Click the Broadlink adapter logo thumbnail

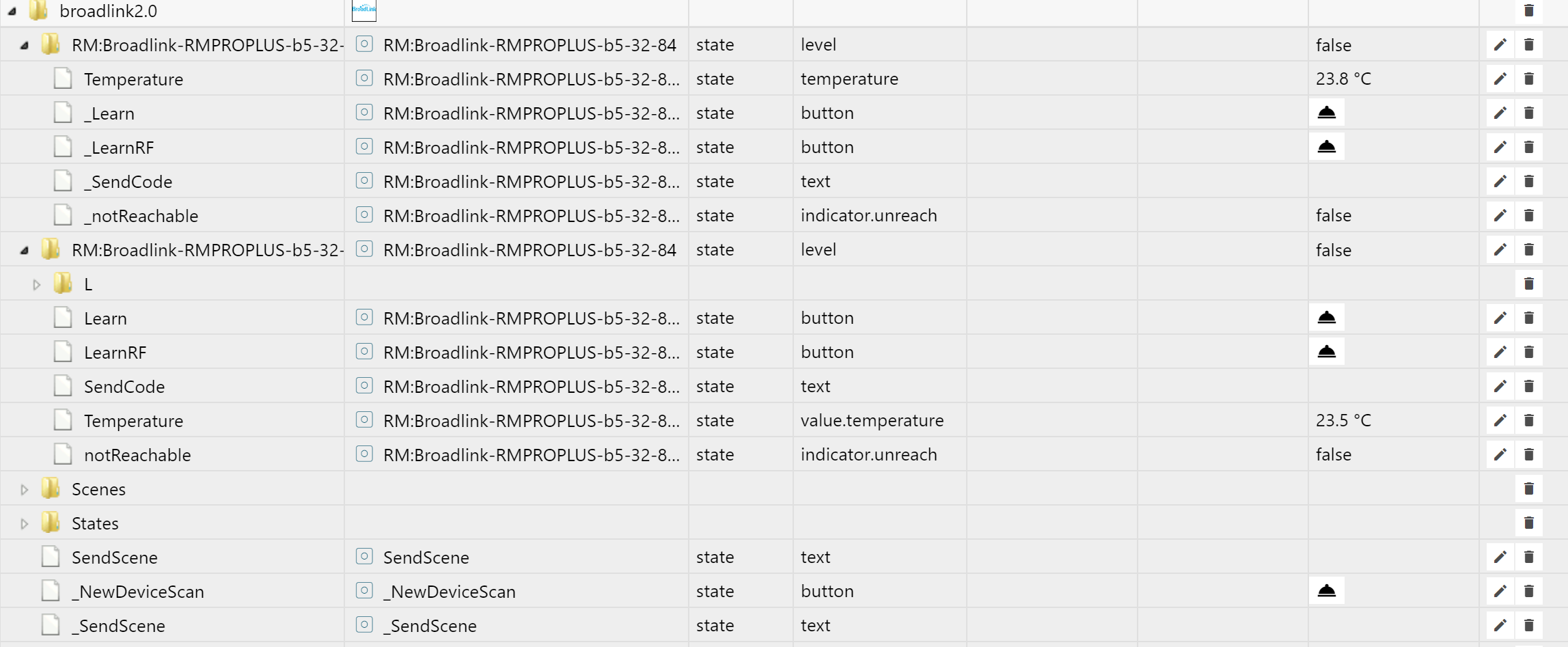tap(363, 10)
